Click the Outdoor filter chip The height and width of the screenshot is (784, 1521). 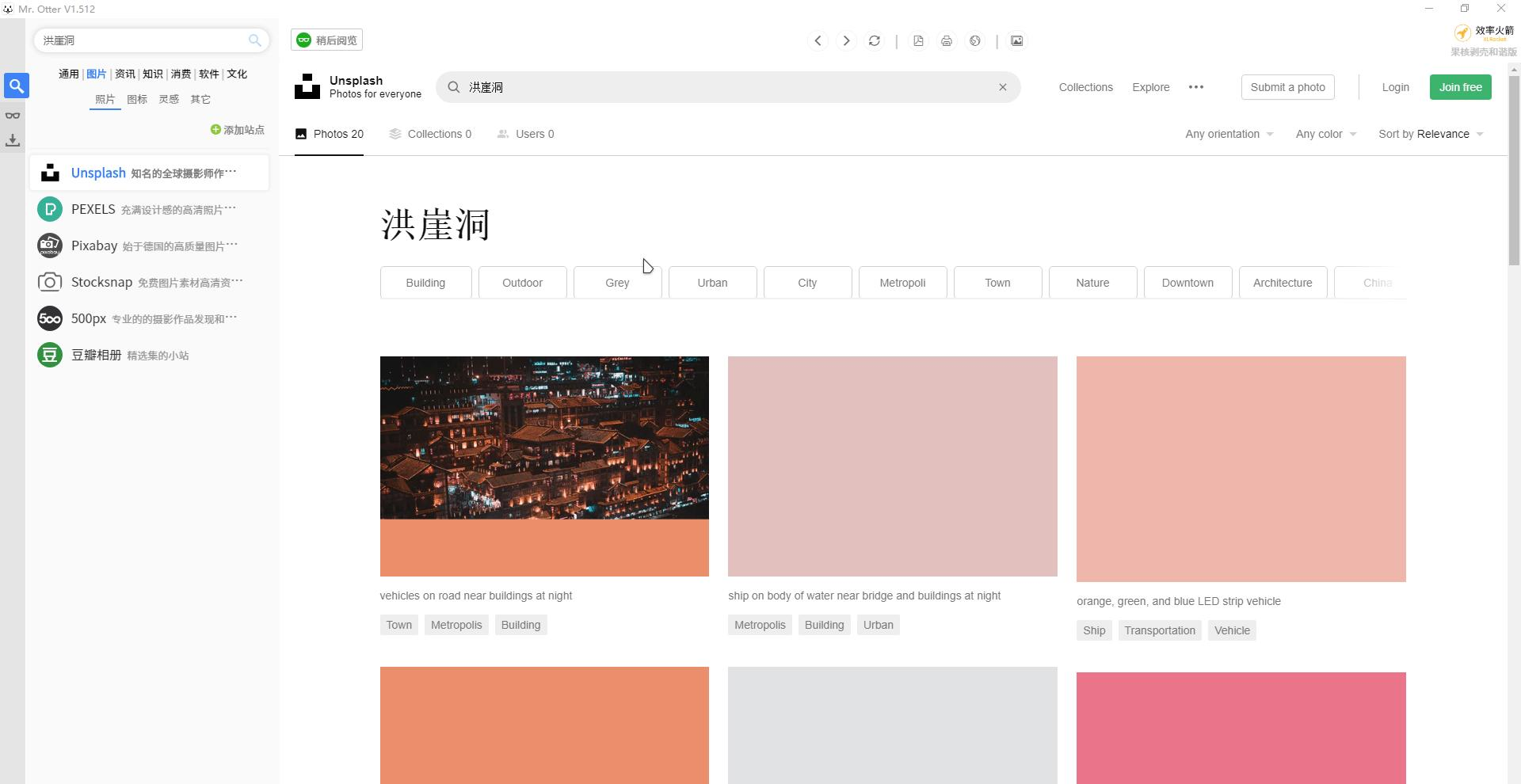[523, 283]
